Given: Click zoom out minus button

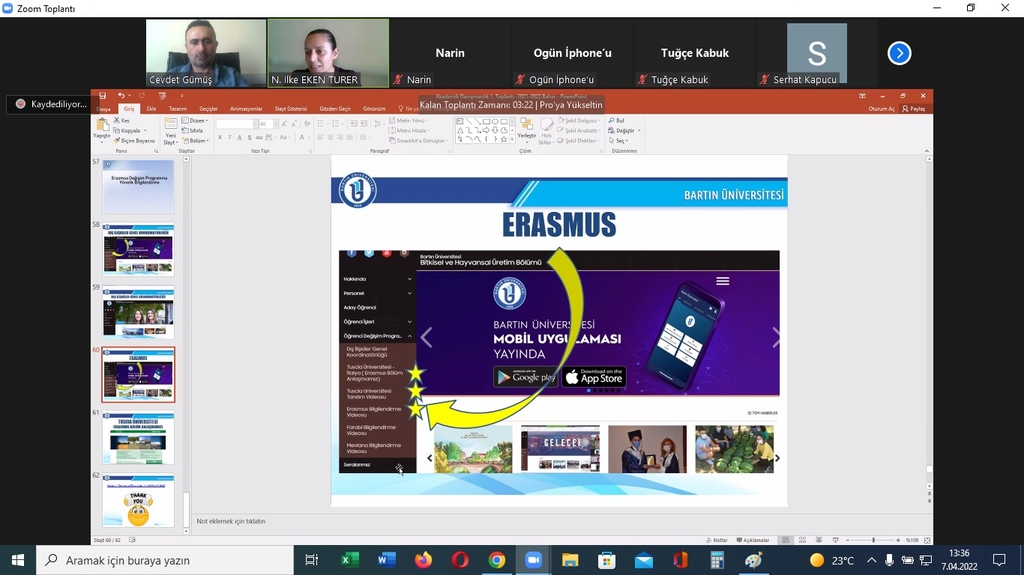Looking at the screenshot, I should pos(848,540).
